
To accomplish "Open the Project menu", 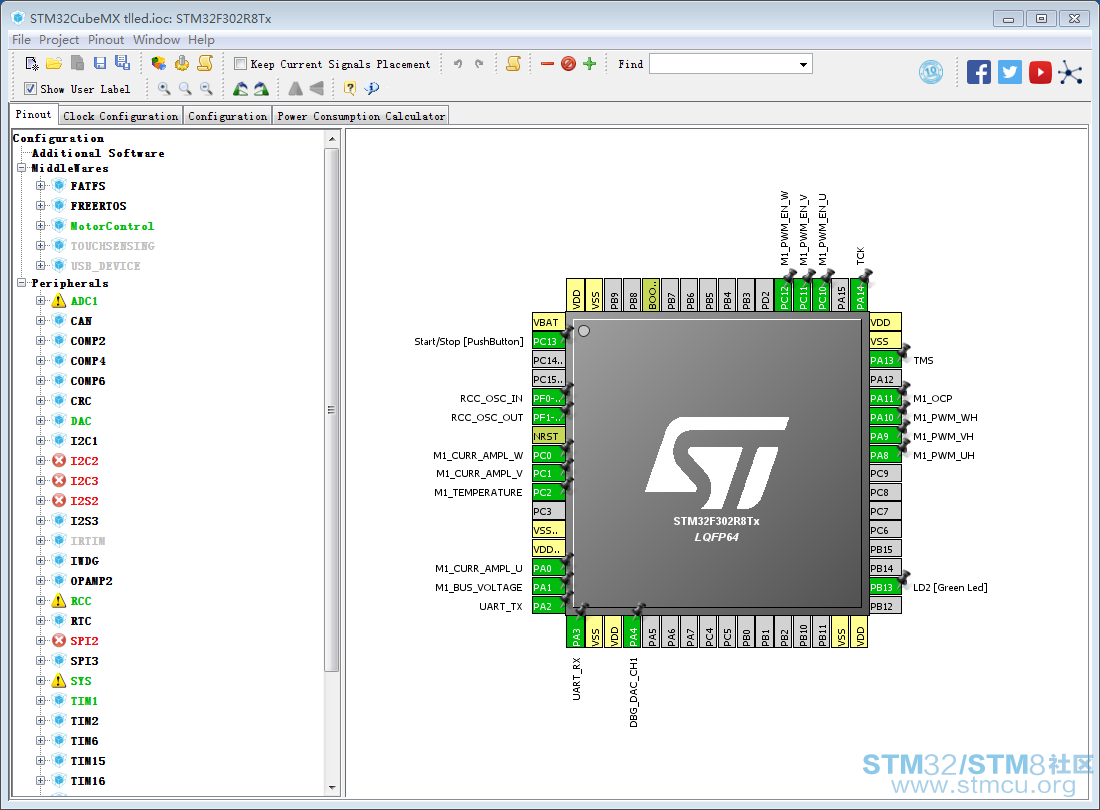I will point(59,40).
